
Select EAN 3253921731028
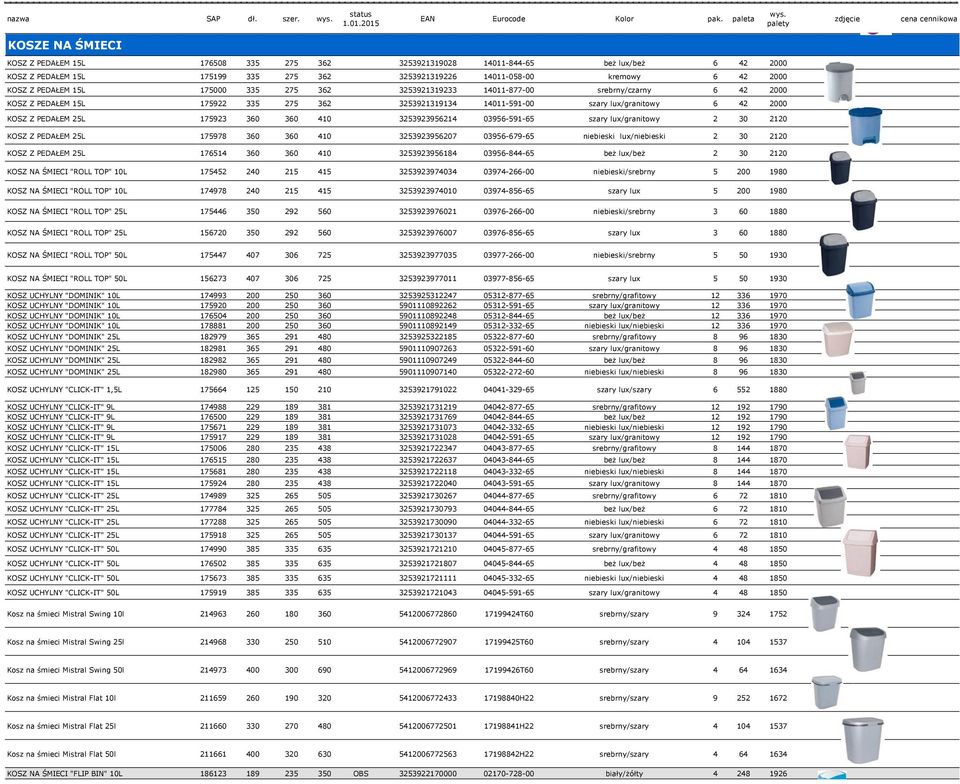click(427, 437)
